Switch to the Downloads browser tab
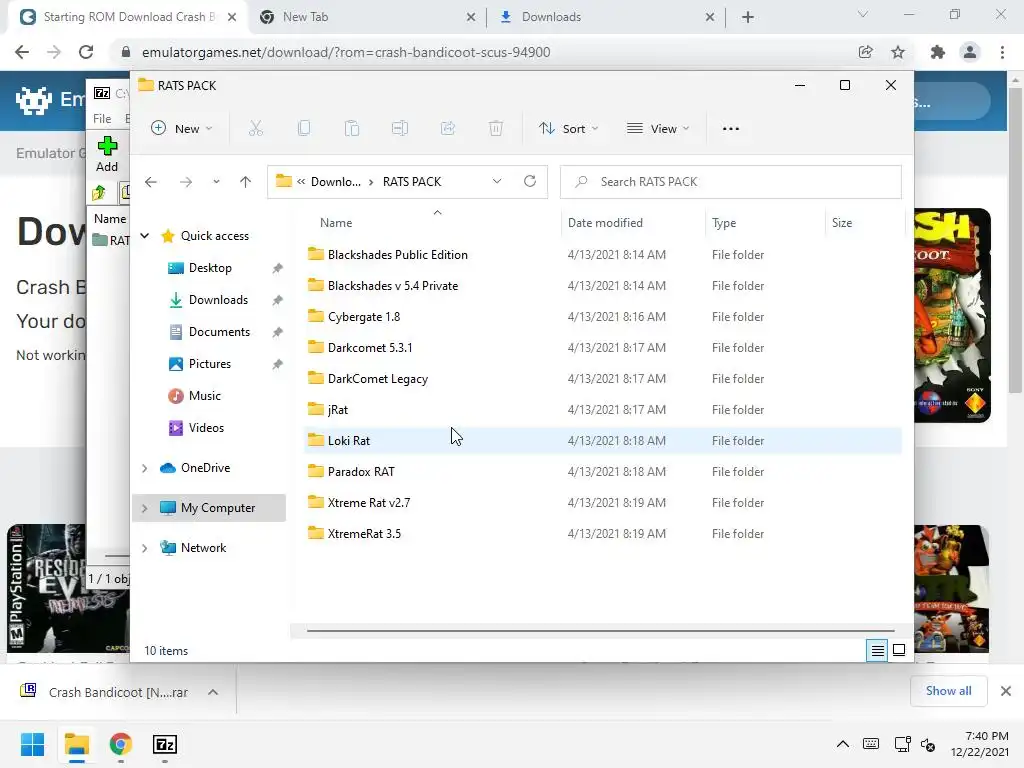 [607, 17]
